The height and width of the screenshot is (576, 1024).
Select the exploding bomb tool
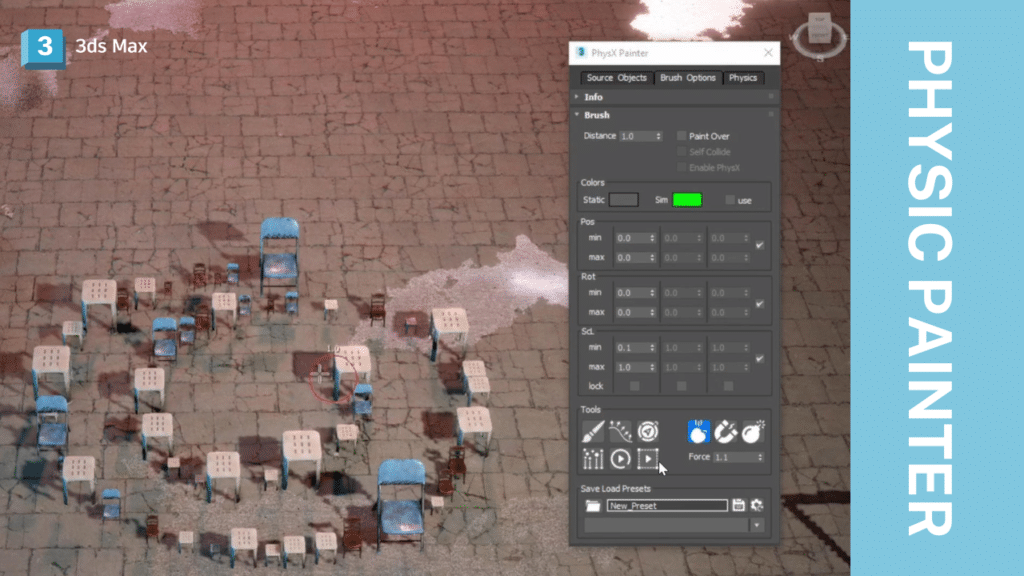(x=753, y=432)
